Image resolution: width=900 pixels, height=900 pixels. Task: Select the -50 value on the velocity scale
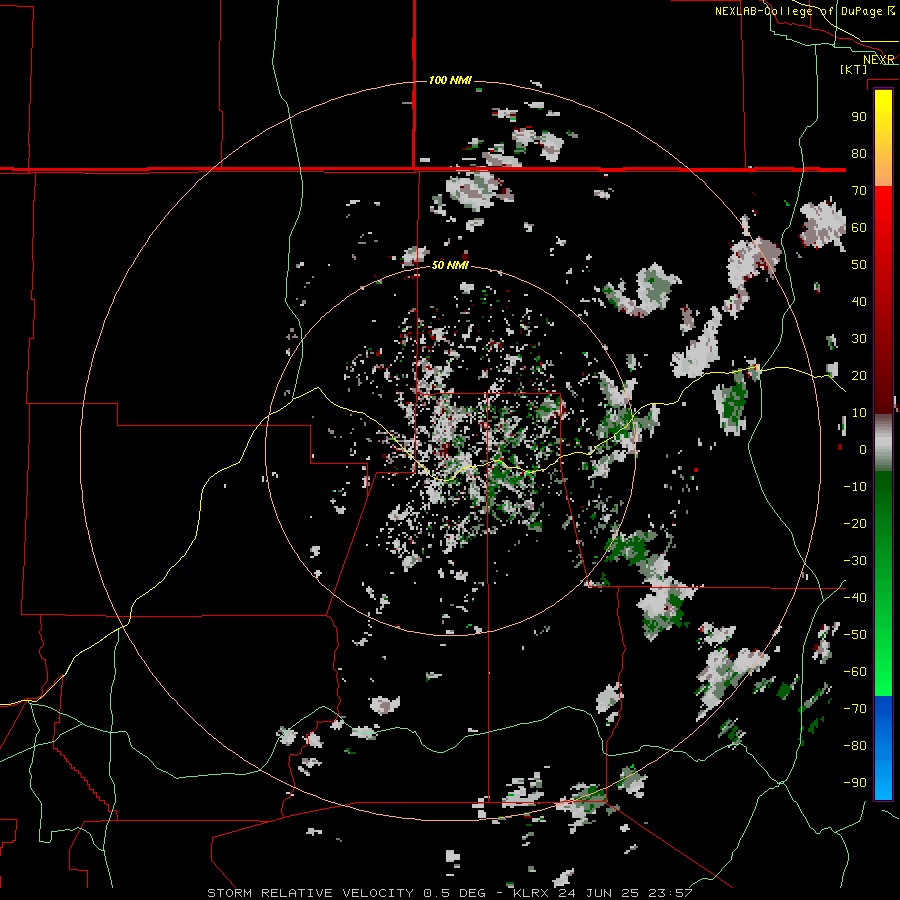point(855,635)
